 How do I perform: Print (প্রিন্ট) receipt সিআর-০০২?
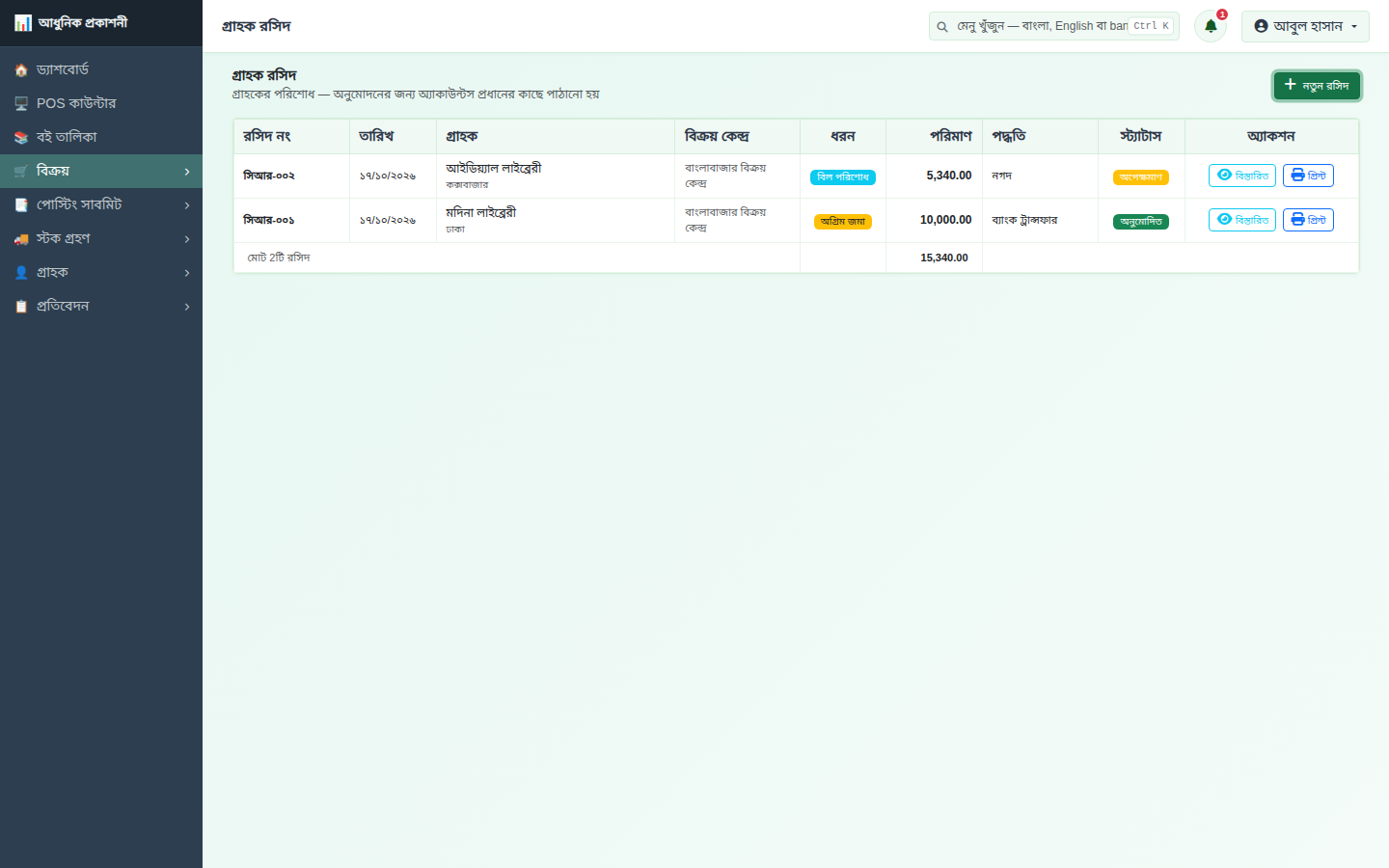(1308, 176)
